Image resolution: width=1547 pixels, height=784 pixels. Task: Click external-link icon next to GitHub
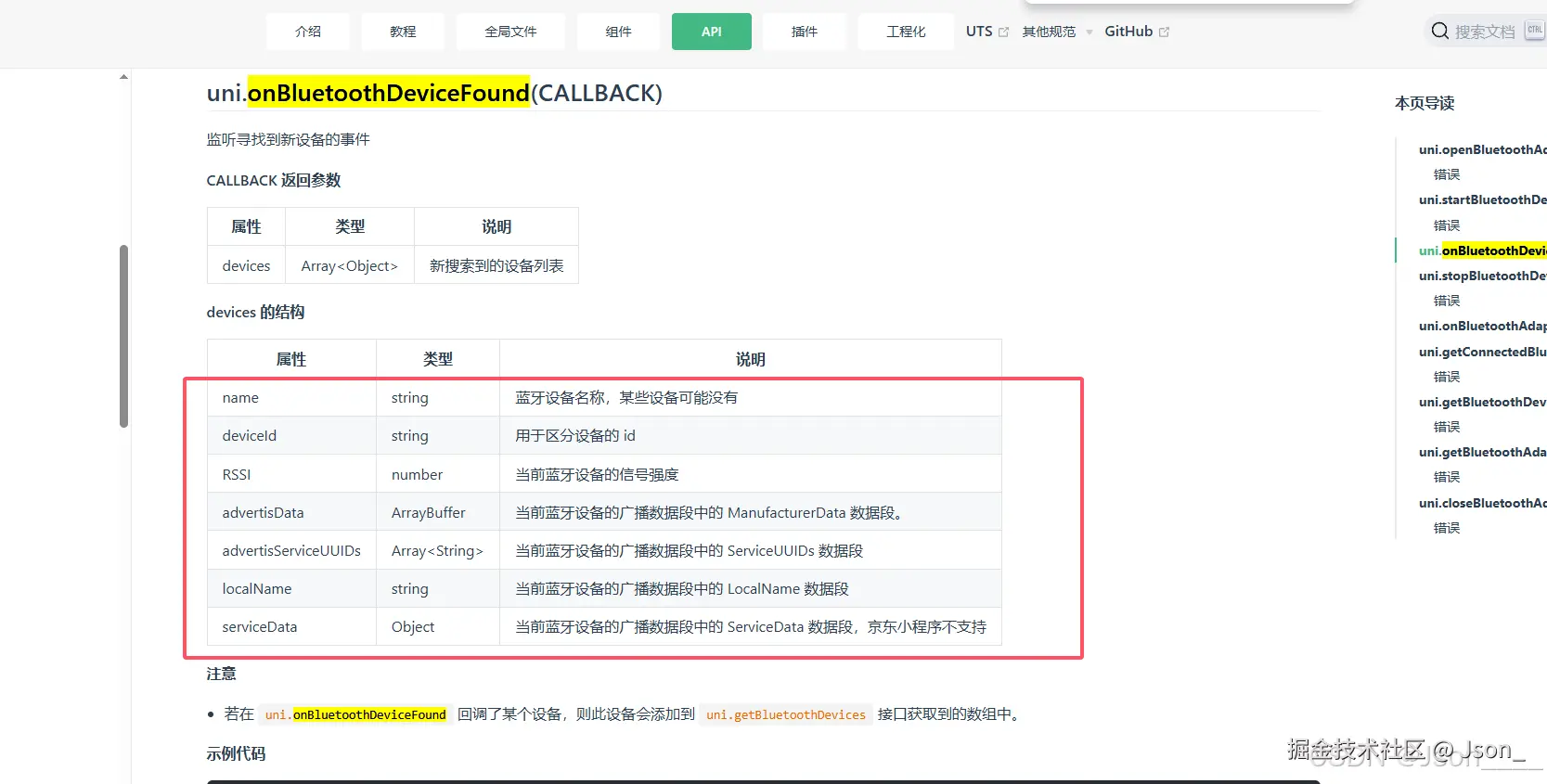tap(1164, 32)
